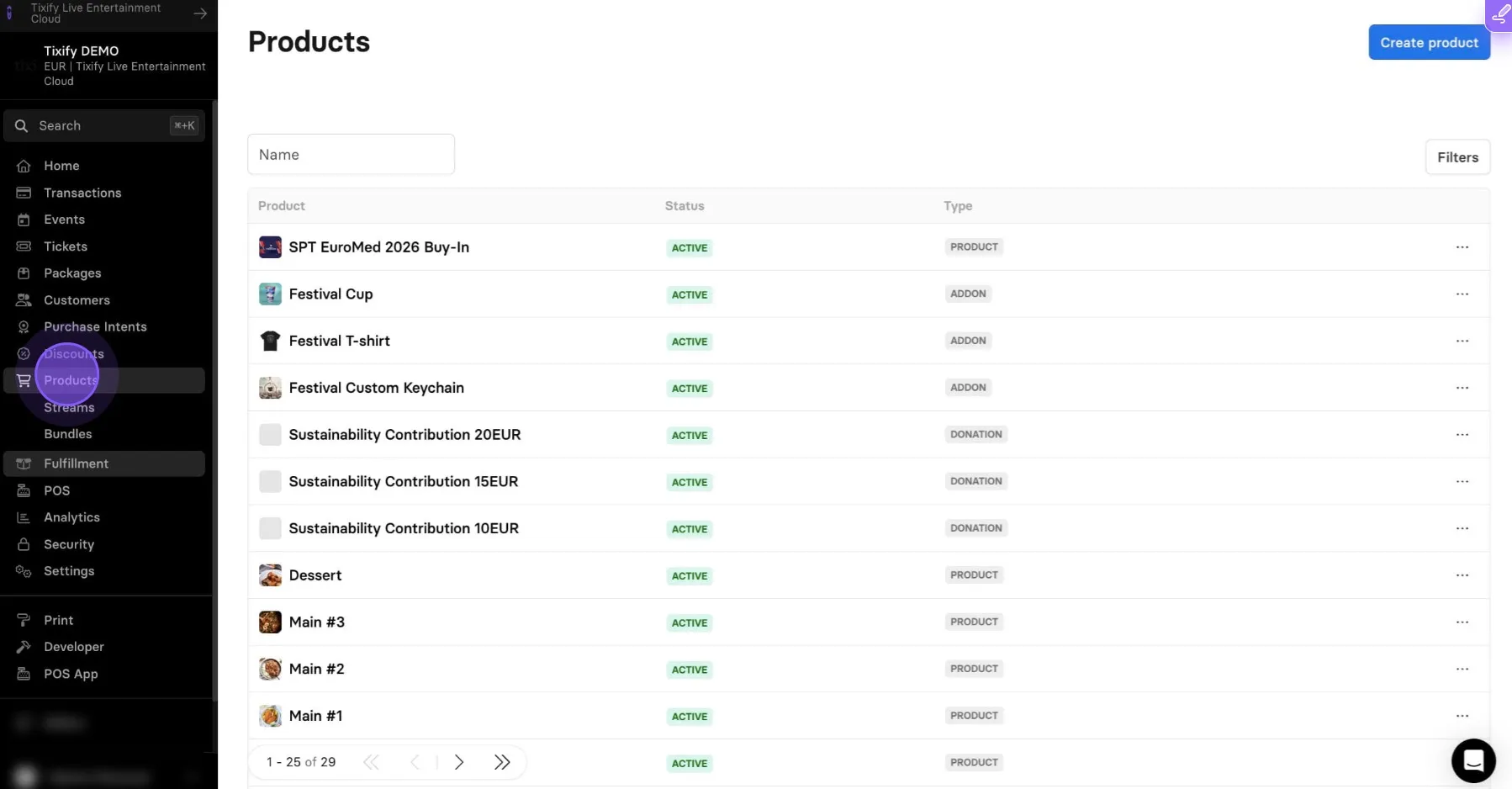Select the Events calendar icon
1512x789 pixels.
(24, 220)
